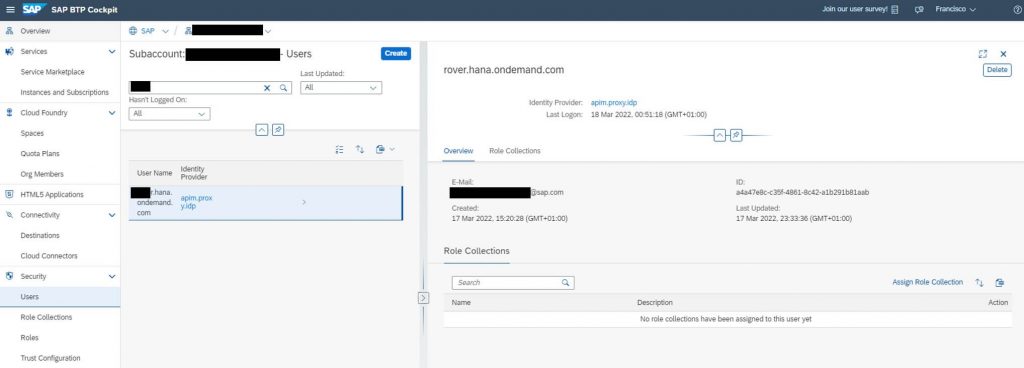Click the Security shield icon
Viewport: 1024px width, 368px height.
9,277
